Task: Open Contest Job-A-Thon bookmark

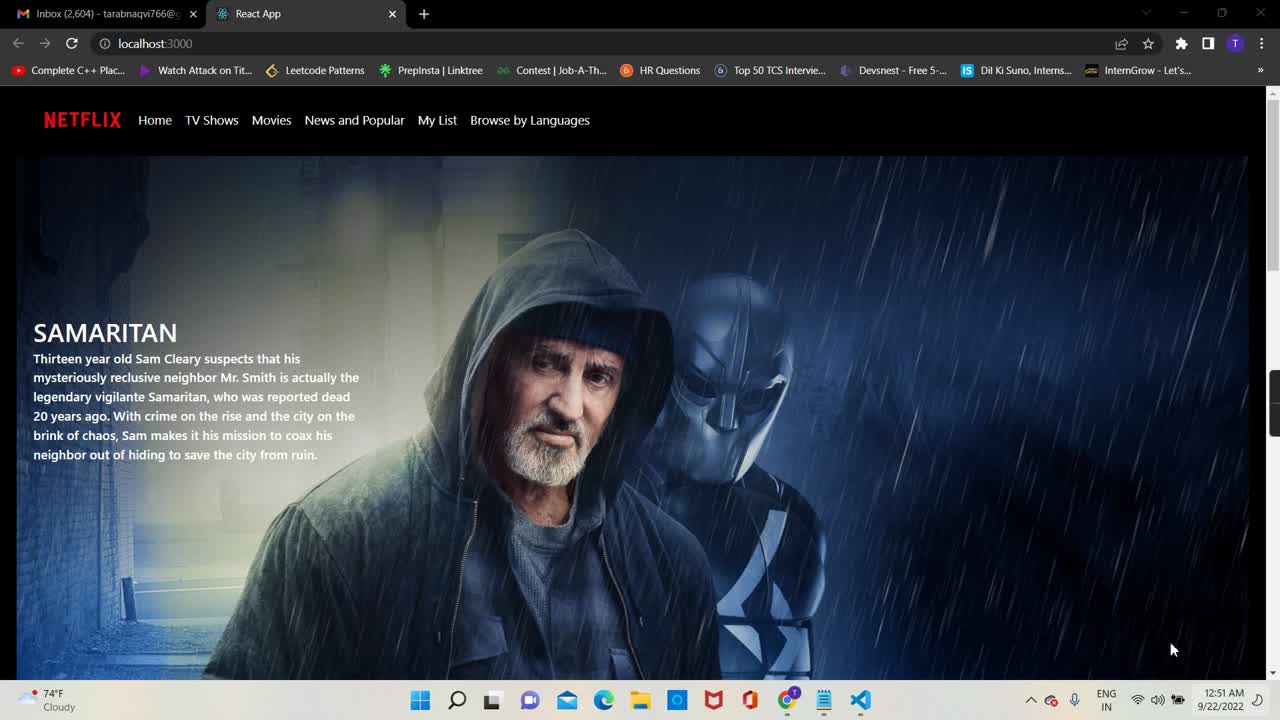Action: coord(552,70)
